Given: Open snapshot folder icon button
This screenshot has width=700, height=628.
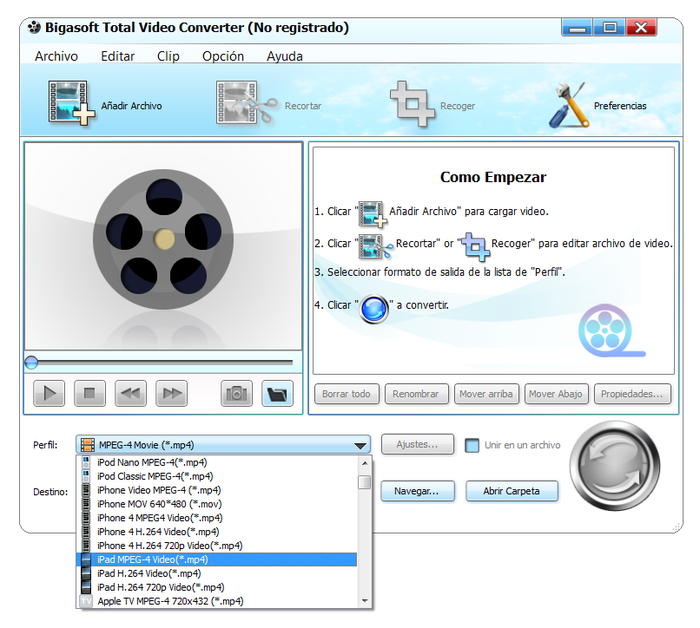Looking at the screenshot, I should pos(277,393).
